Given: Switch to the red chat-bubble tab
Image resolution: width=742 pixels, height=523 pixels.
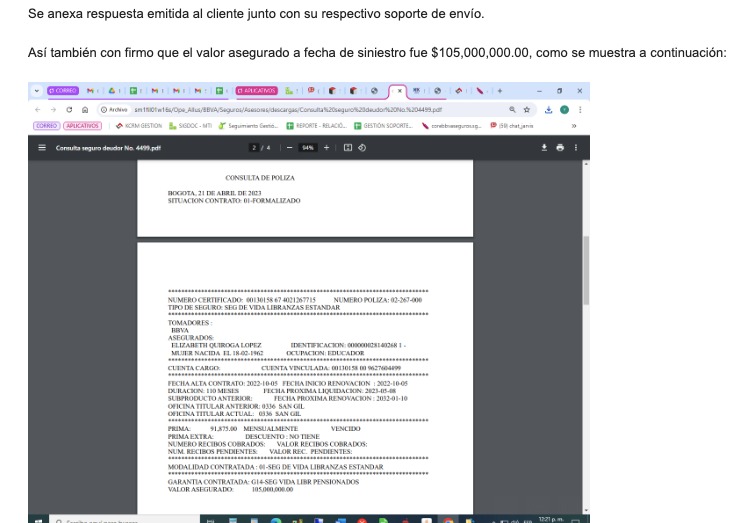Looking at the screenshot, I should [311, 90].
